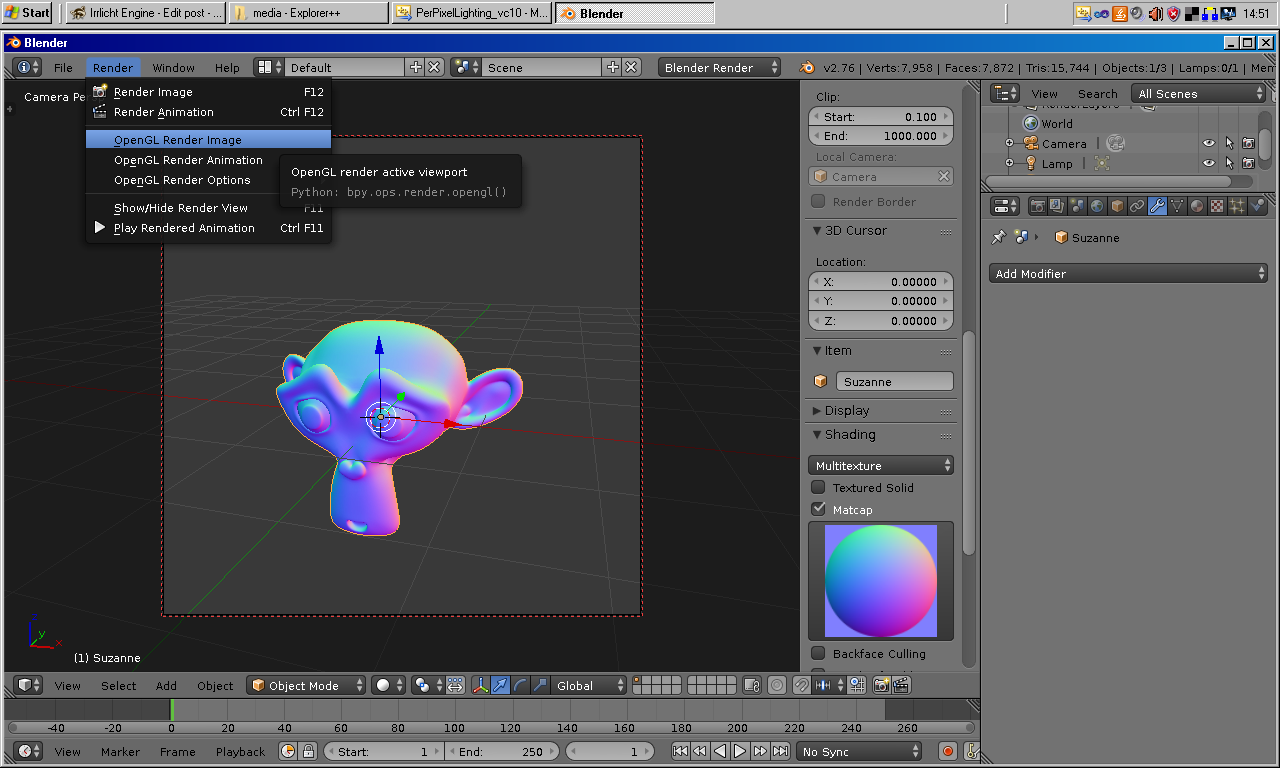Toggle the Camera visibility eye in outliner
The height and width of the screenshot is (768, 1280).
pyautogui.click(x=1209, y=144)
